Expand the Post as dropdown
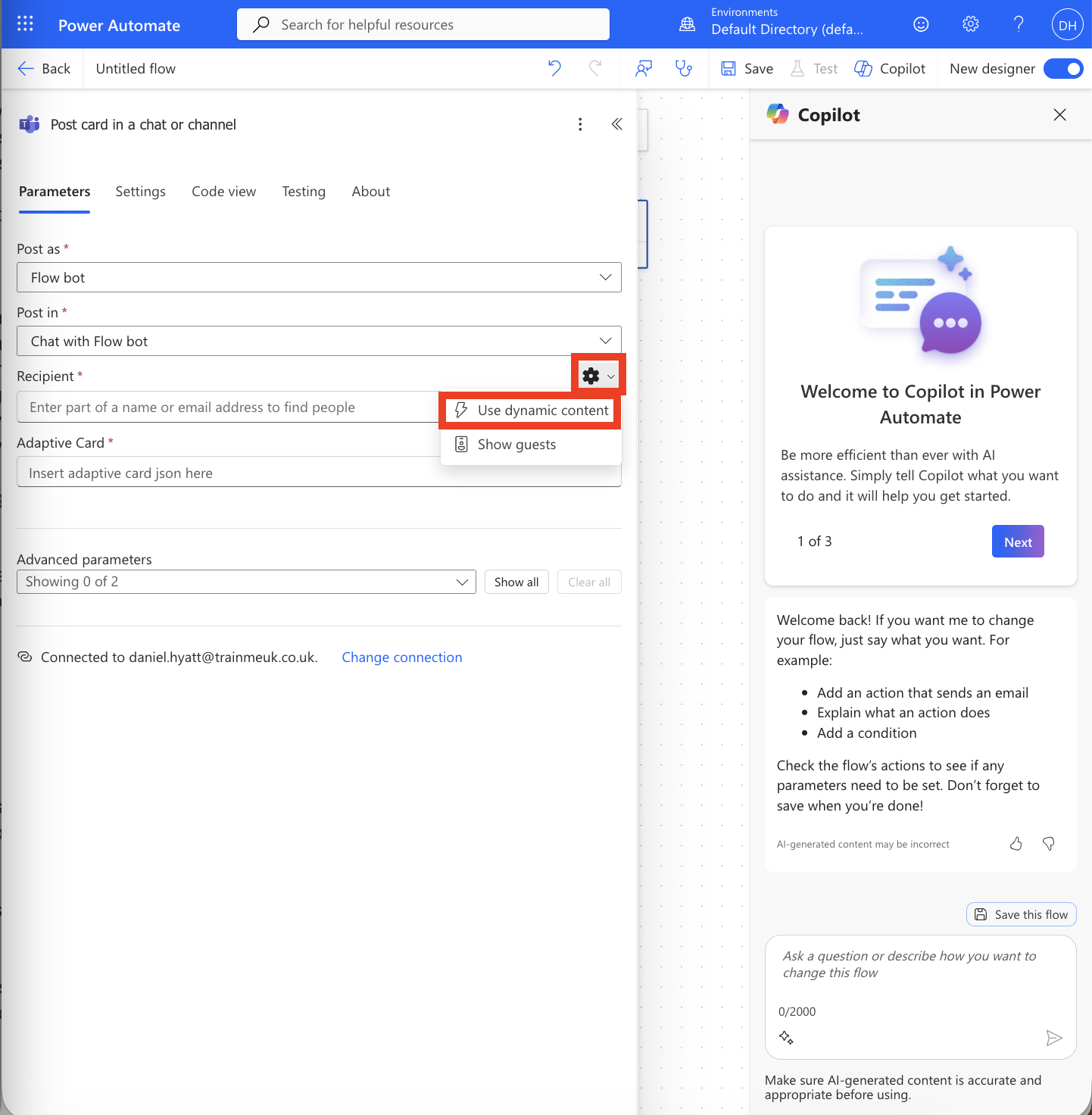 click(x=319, y=277)
